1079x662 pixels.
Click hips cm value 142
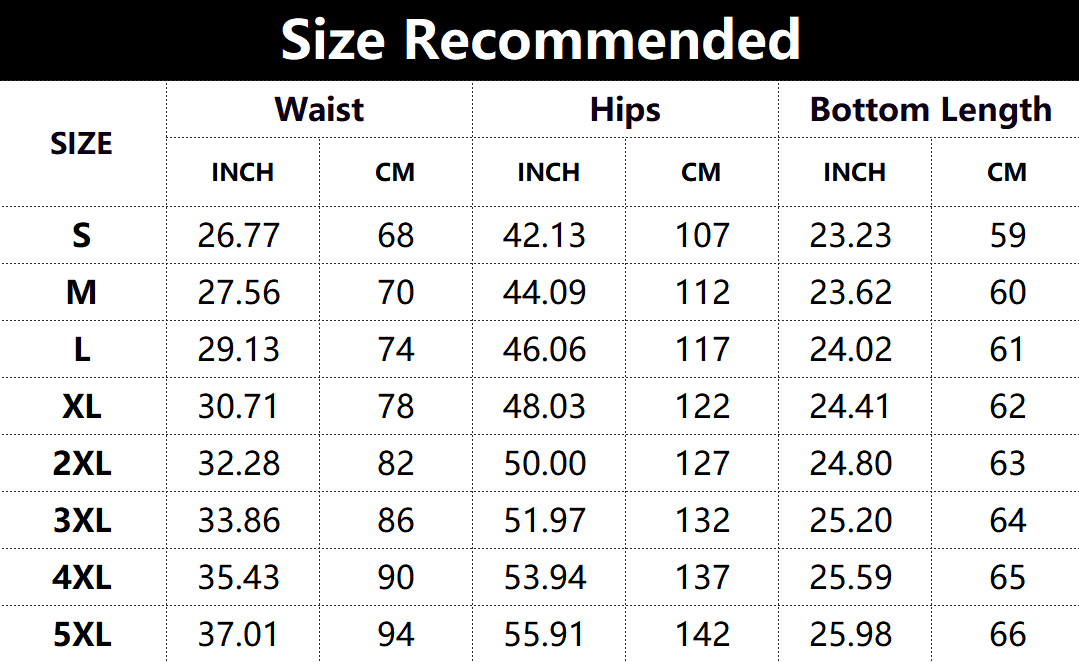coord(701,634)
